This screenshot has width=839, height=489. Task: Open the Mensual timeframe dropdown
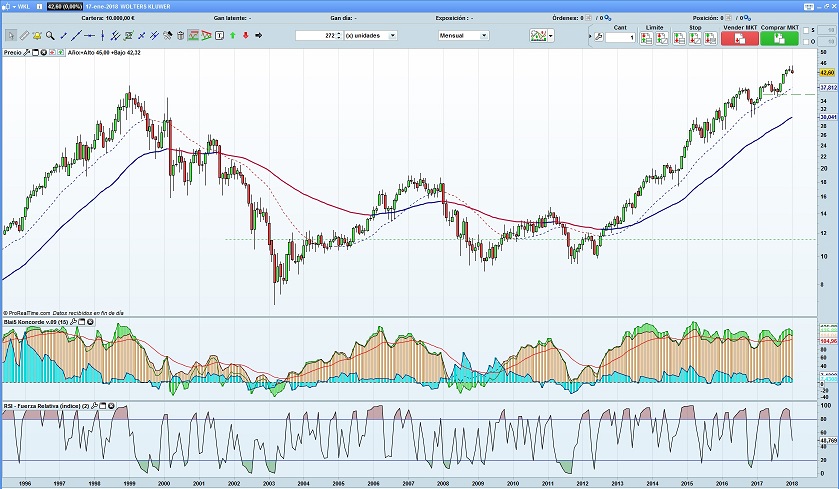coord(463,35)
